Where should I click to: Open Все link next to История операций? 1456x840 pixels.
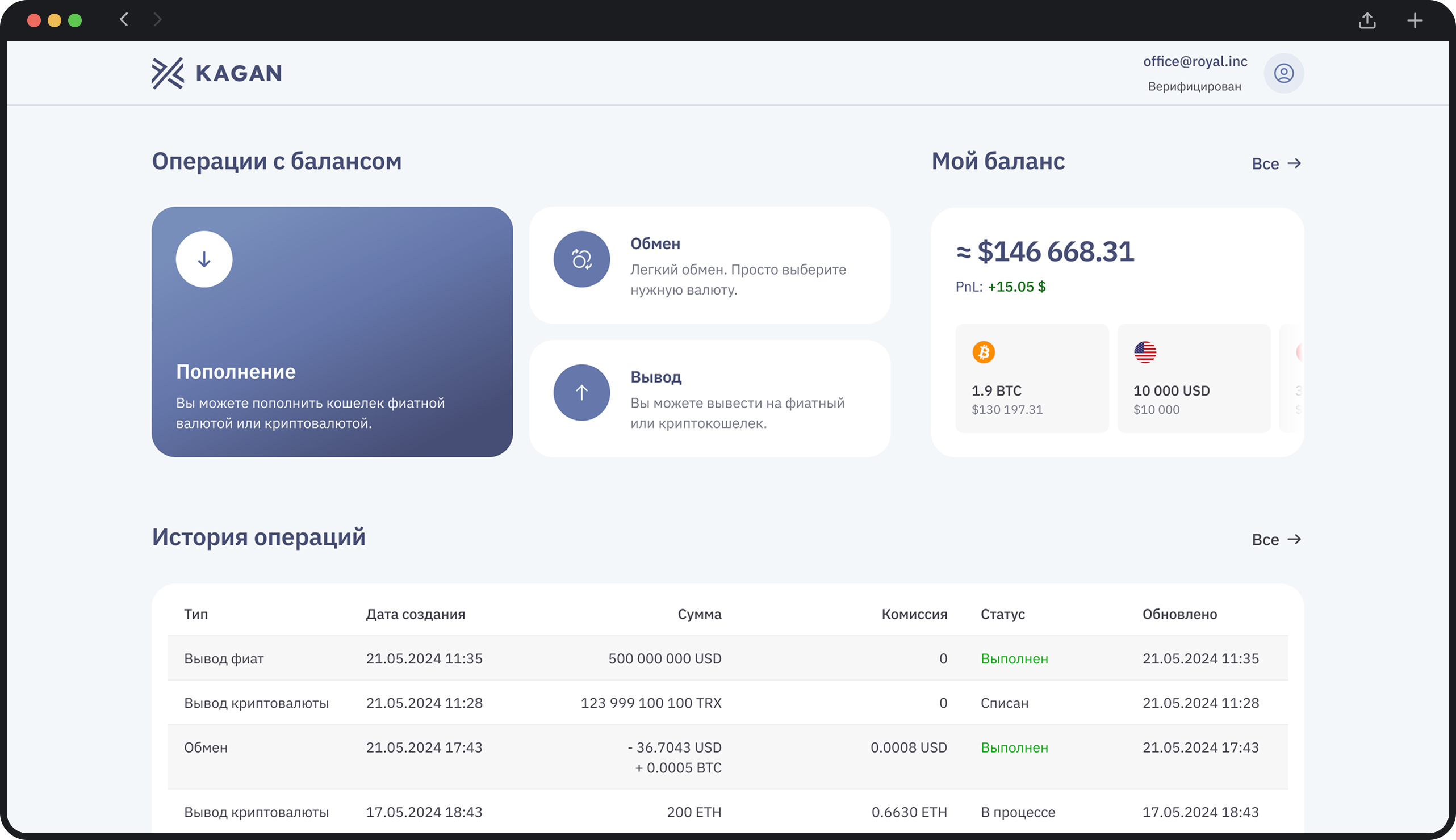1277,539
